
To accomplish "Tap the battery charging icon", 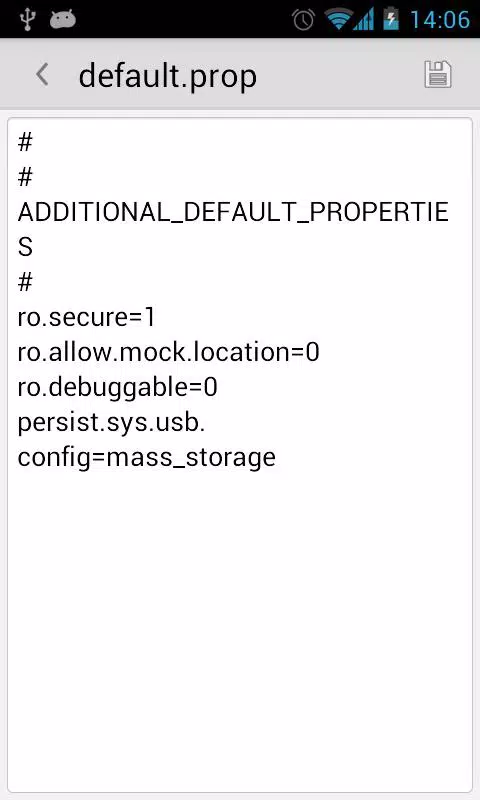I will click(x=391, y=19).
